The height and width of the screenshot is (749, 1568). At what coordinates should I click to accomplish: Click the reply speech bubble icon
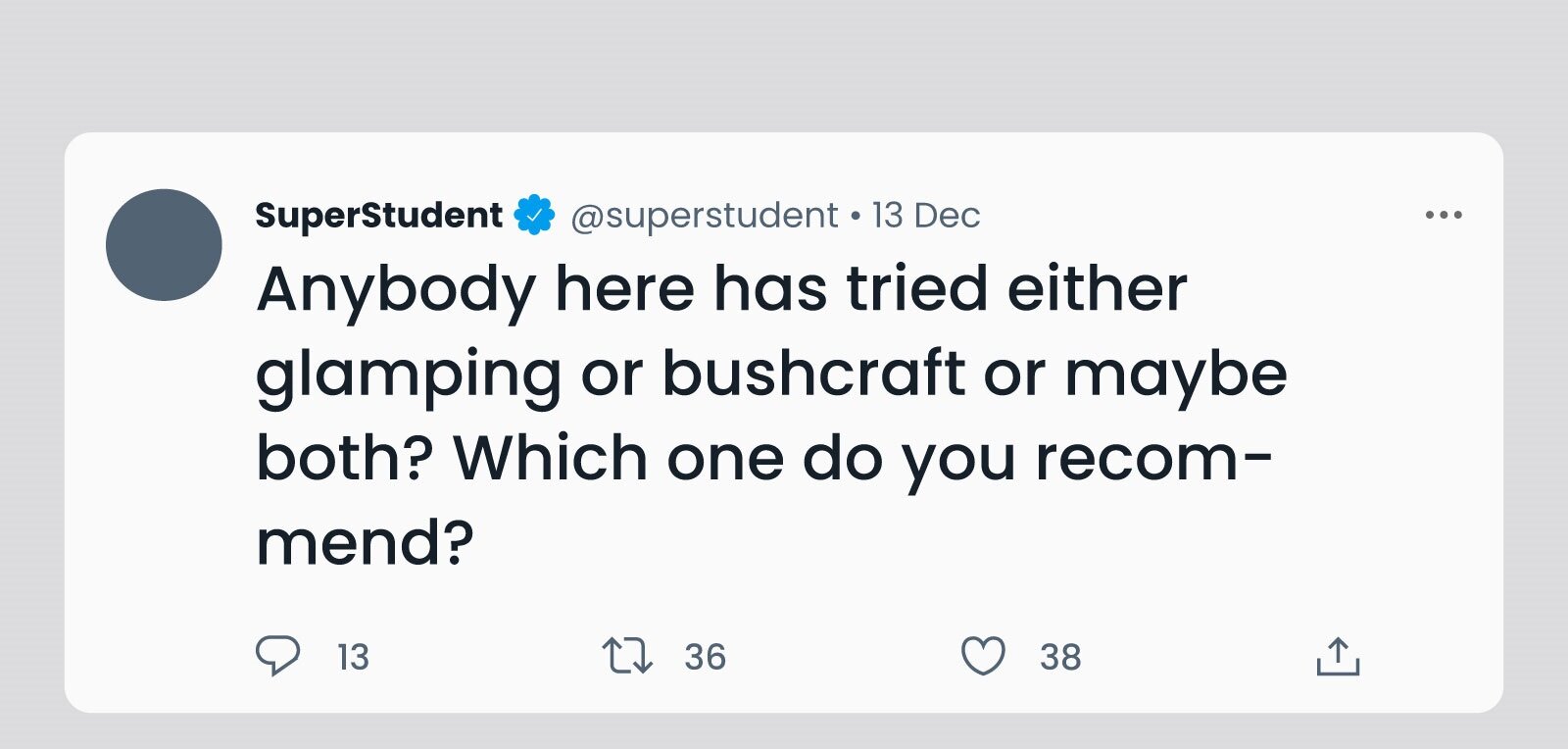click(277, 656)
